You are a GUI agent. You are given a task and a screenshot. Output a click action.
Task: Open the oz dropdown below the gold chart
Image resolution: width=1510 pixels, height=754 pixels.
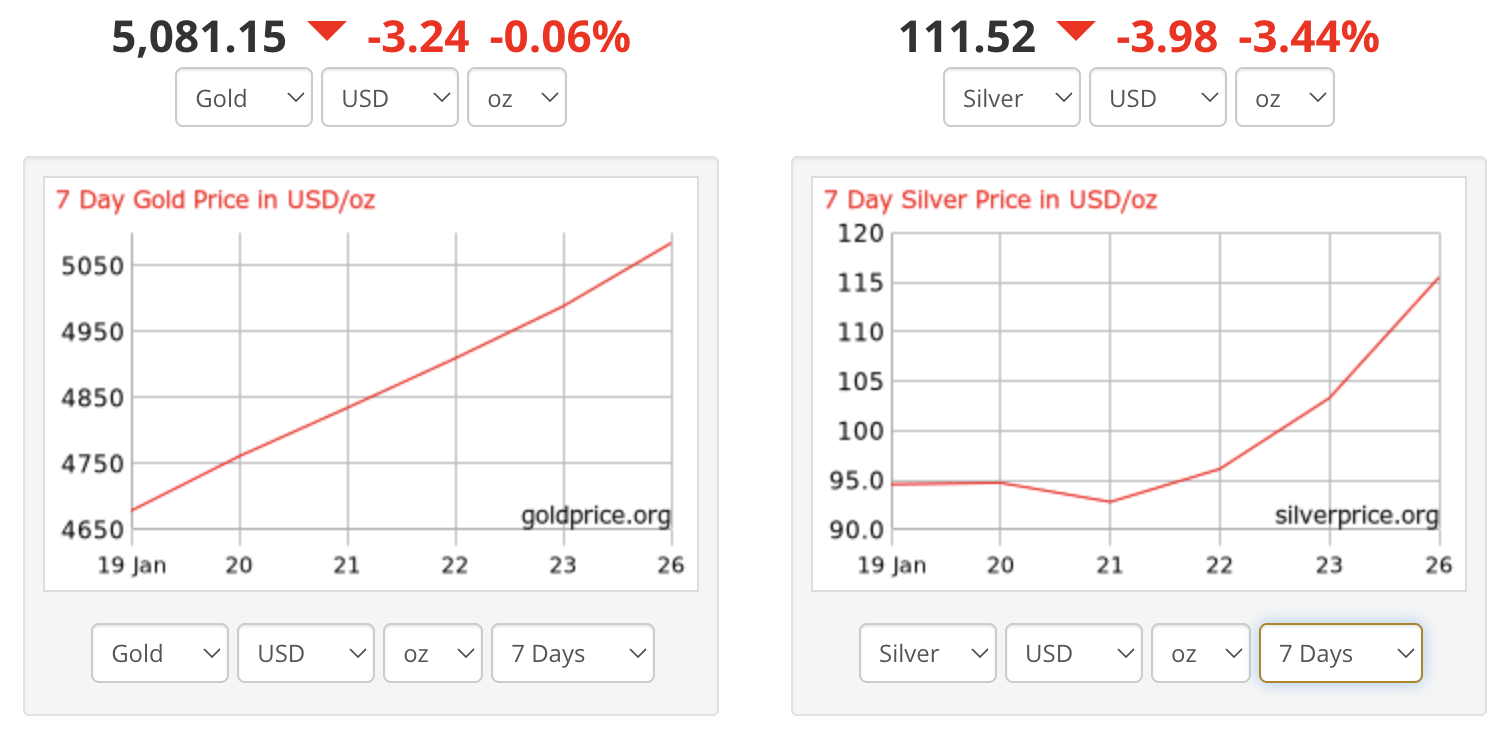pos(432,652)
